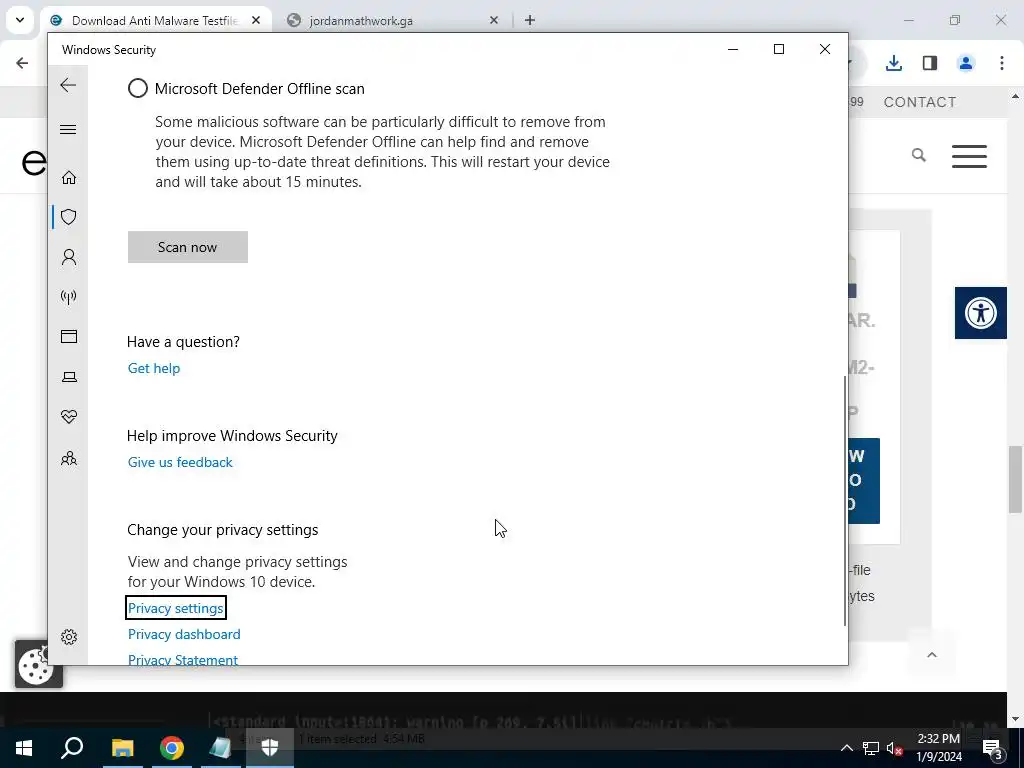Open the Give us feedback link

(180, 462)
